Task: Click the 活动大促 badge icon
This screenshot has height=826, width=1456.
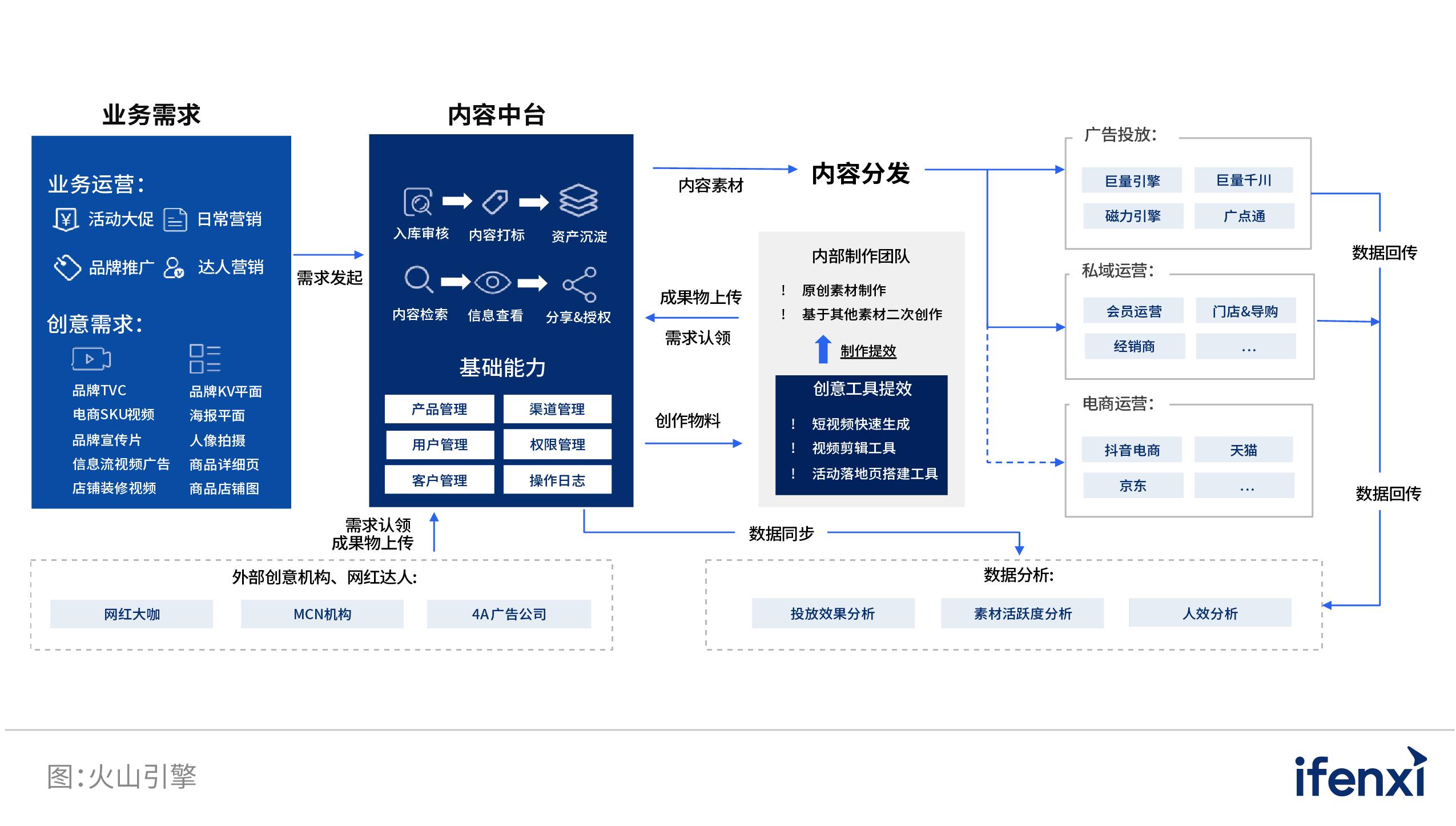Action: point(68,219)
